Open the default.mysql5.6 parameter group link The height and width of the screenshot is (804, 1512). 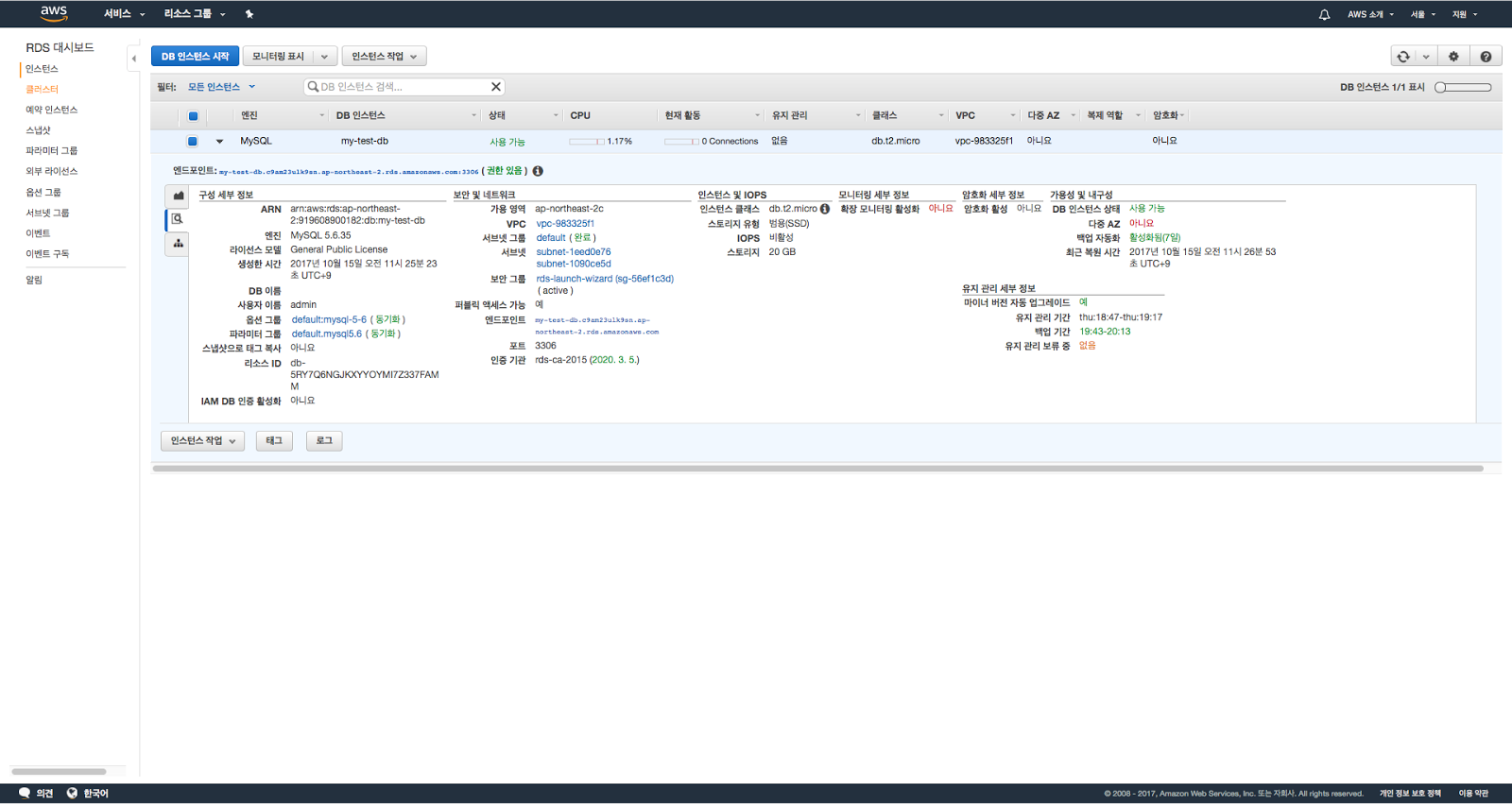pyautogui.click(x=326, y=334)
